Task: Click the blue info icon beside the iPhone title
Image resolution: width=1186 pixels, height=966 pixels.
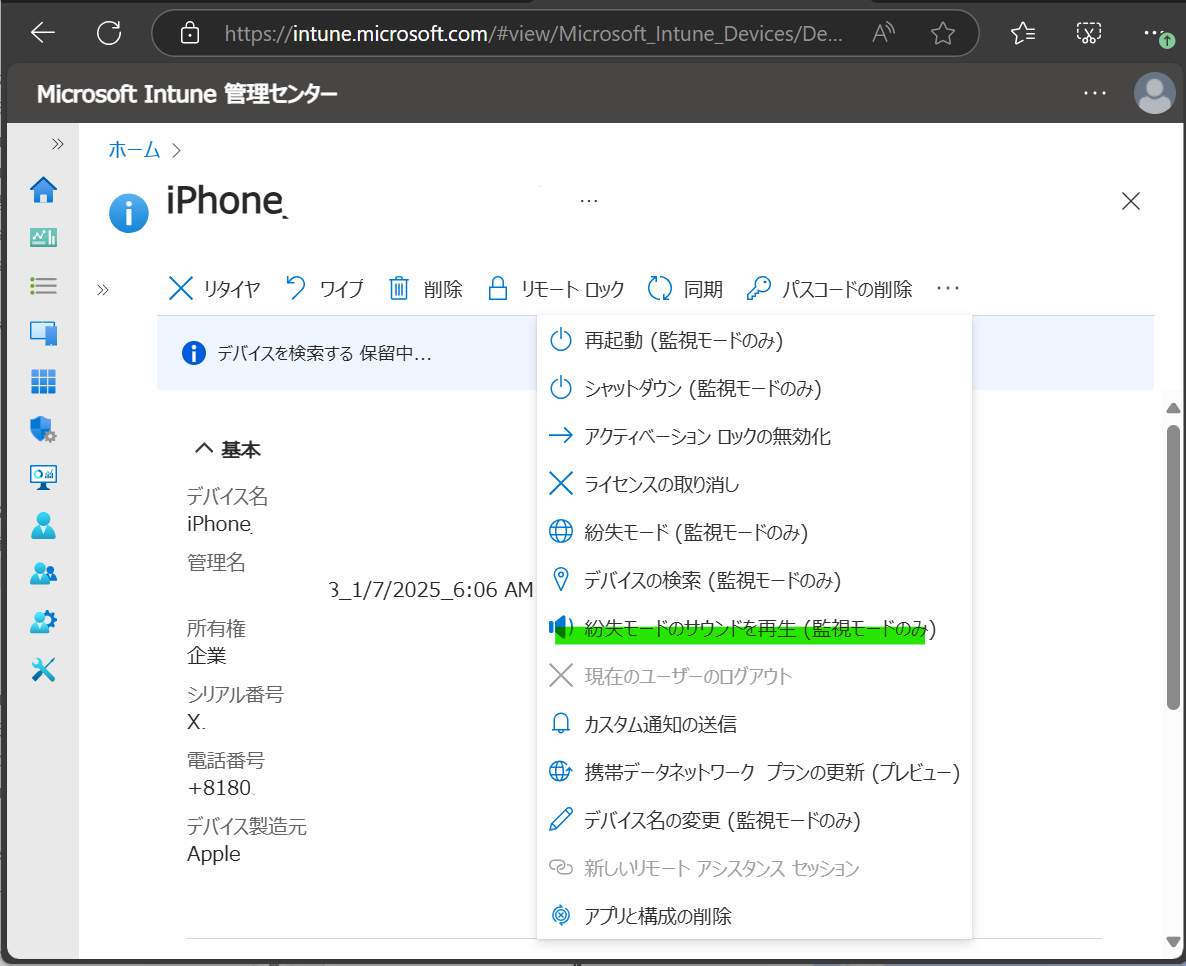Action: point(129,213)
